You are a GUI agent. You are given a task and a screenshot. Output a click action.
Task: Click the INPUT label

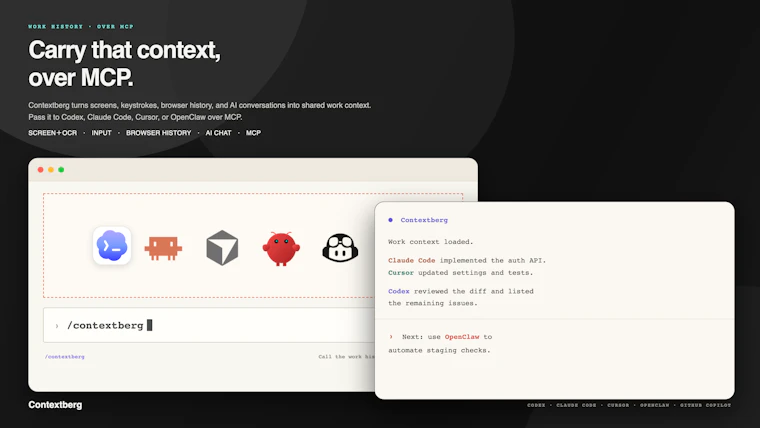pos(101,133)
